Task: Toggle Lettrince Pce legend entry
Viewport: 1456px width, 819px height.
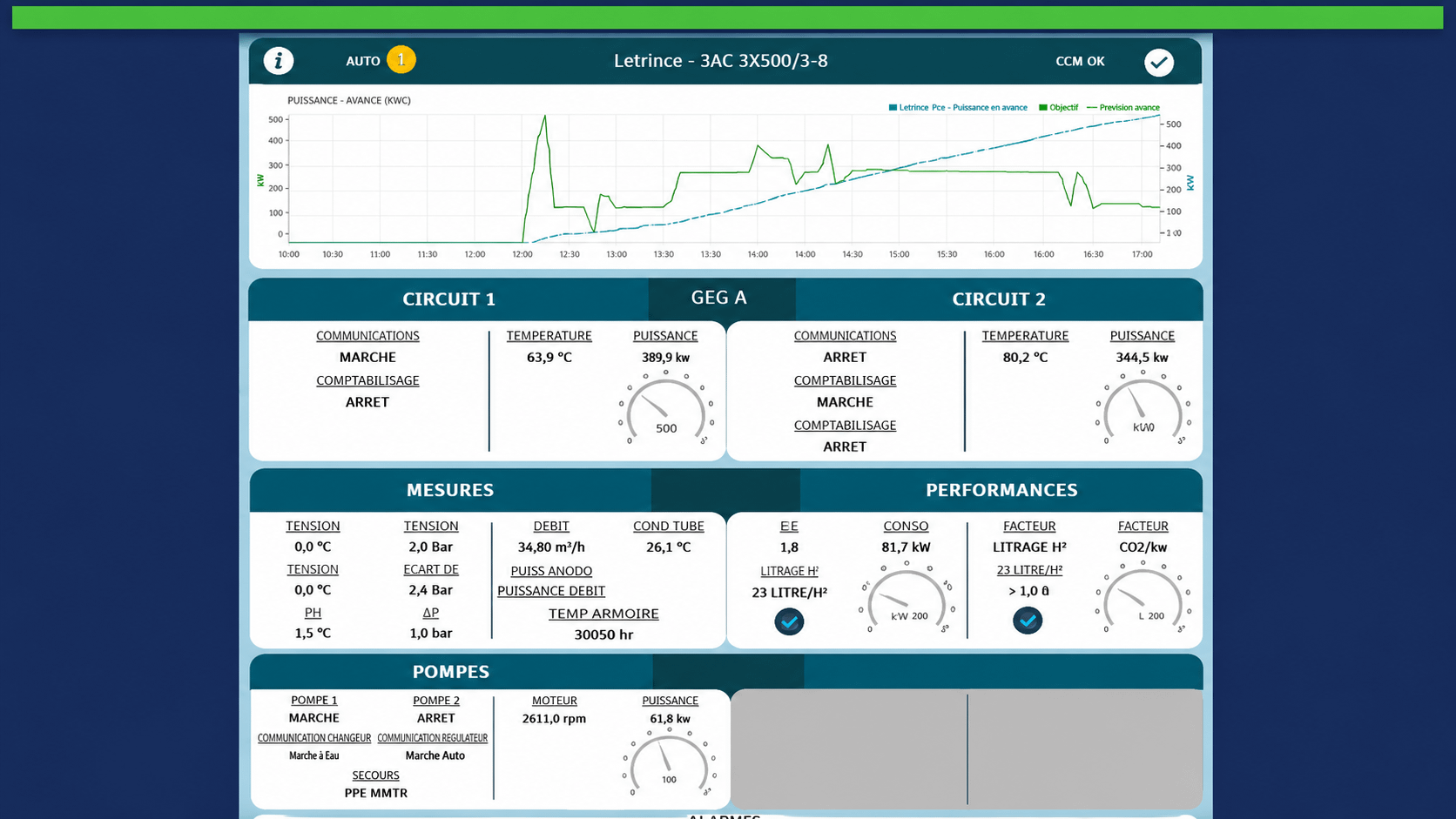Action: [958, 108]
